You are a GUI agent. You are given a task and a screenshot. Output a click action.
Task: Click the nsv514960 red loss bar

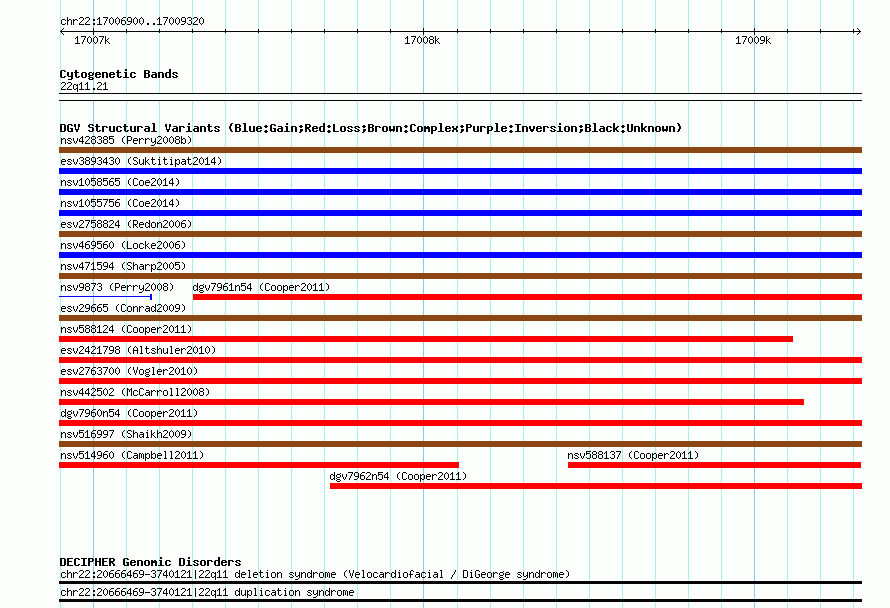click(259, 465)
